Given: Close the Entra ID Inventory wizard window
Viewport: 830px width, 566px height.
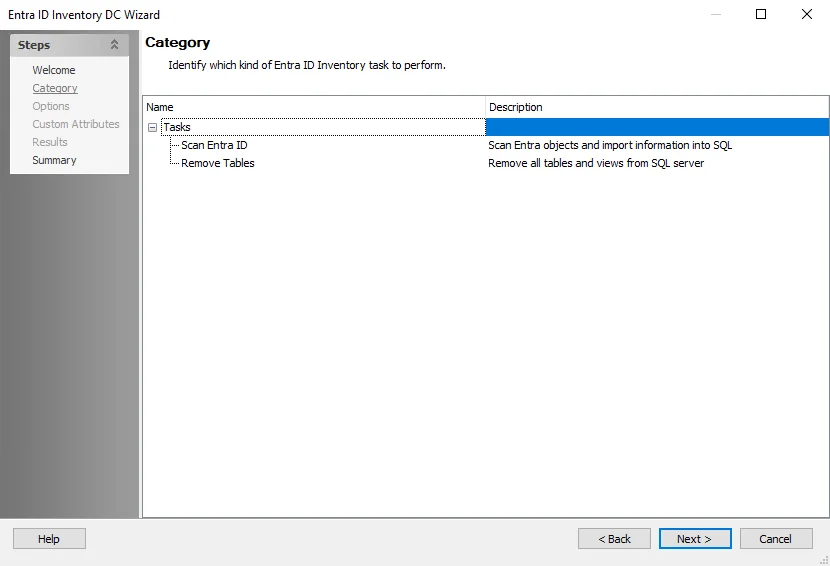Looking at the screenshot, I should coord(807,14).
